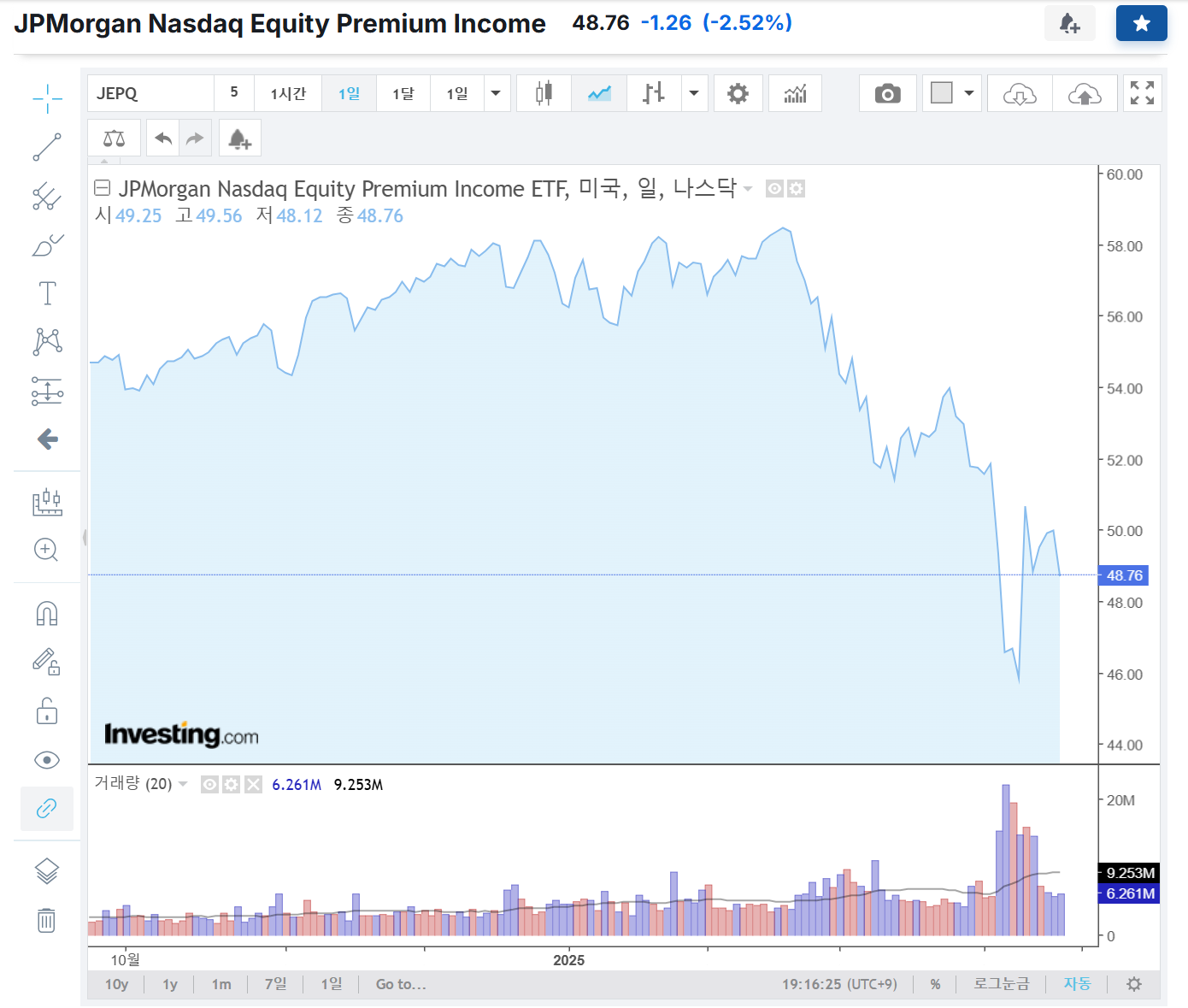The image size is (1188, 1008).
Task: Toggle lock all drawing tools
Action: pos(47,710)
